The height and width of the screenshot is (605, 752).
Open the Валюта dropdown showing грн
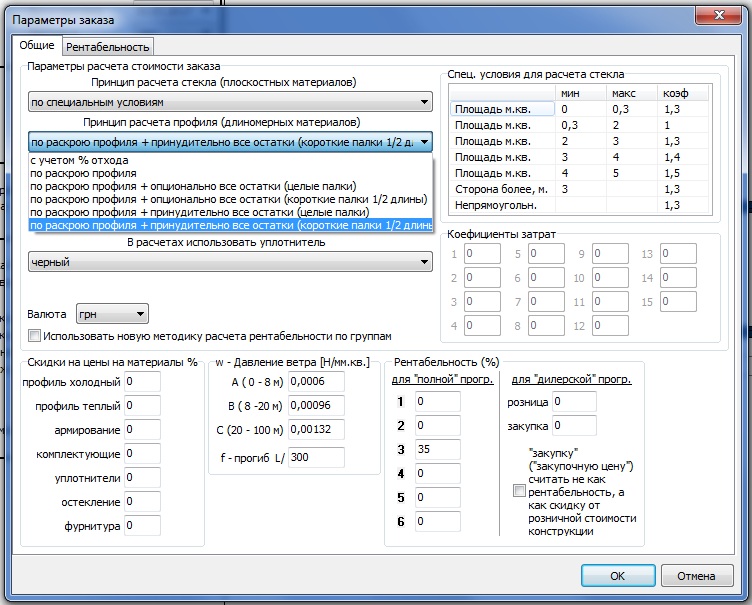pyautogui.click(x=112, y=314)
